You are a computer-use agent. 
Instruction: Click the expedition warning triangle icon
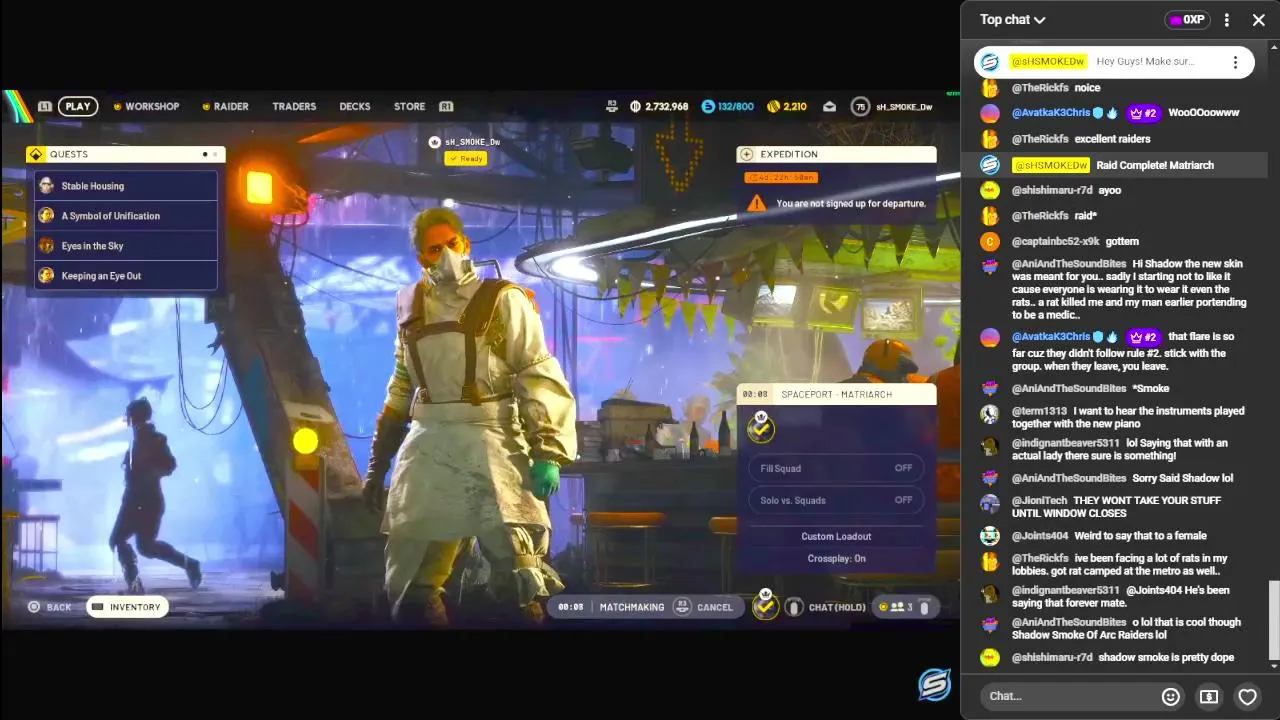tap(757, 203)
